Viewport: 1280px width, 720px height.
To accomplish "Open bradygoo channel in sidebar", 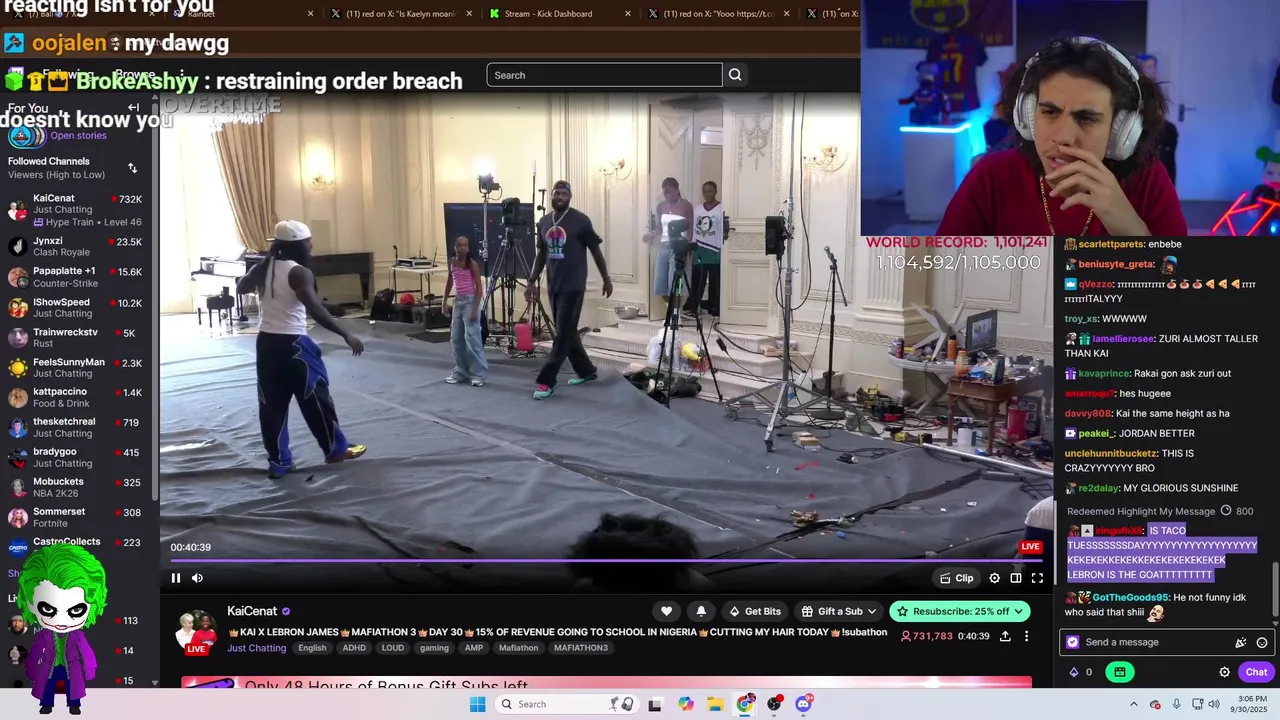I will click(x=76, y=457).
